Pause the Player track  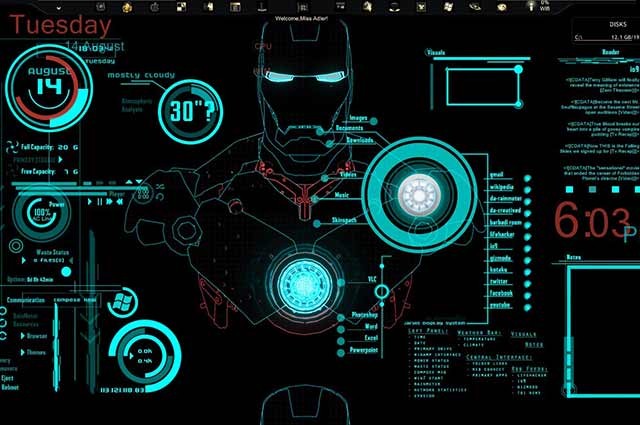[100, 202]
